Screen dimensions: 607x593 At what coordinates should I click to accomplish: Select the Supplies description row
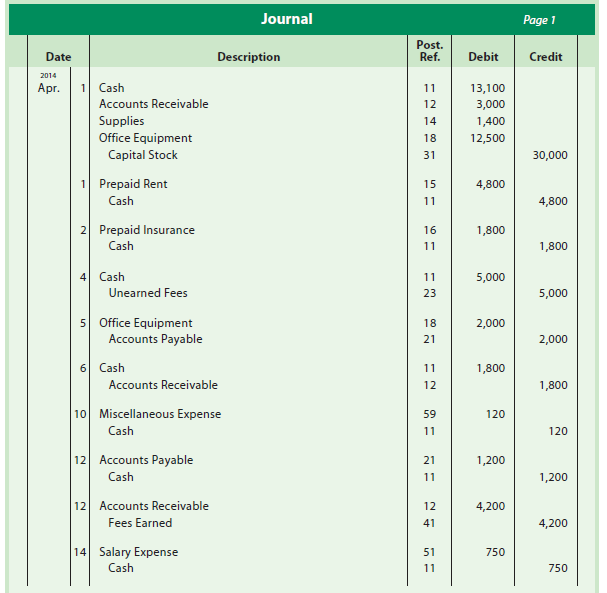coord(121,121)
